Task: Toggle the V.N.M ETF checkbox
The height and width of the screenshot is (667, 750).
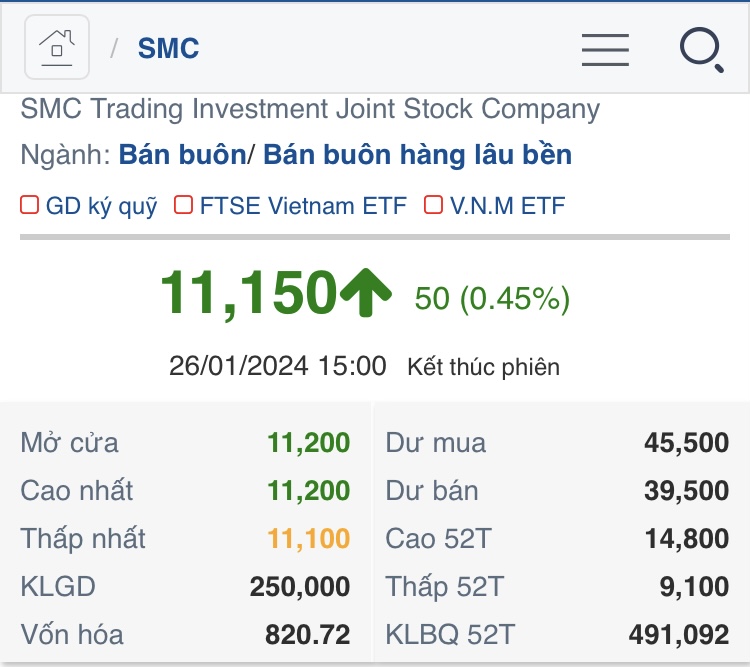Action: (x=433, y=206)
